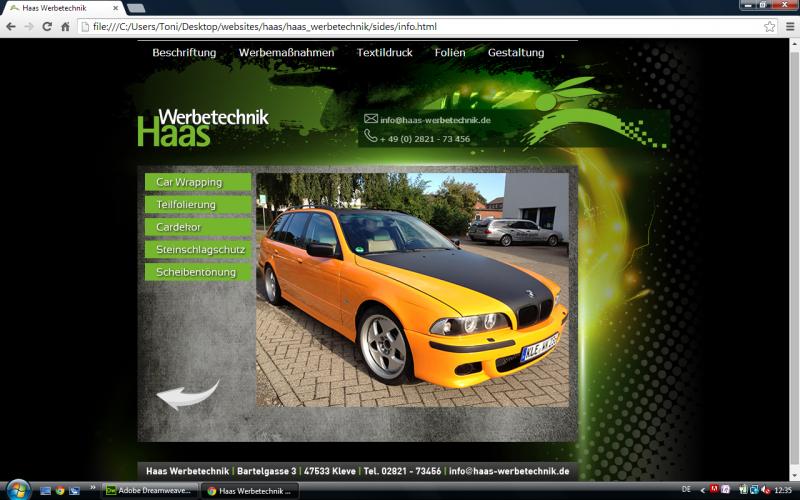Open the Scheibentönung sidebar button
The height and width of the screenshot is (500, 800).
(197, 272)
